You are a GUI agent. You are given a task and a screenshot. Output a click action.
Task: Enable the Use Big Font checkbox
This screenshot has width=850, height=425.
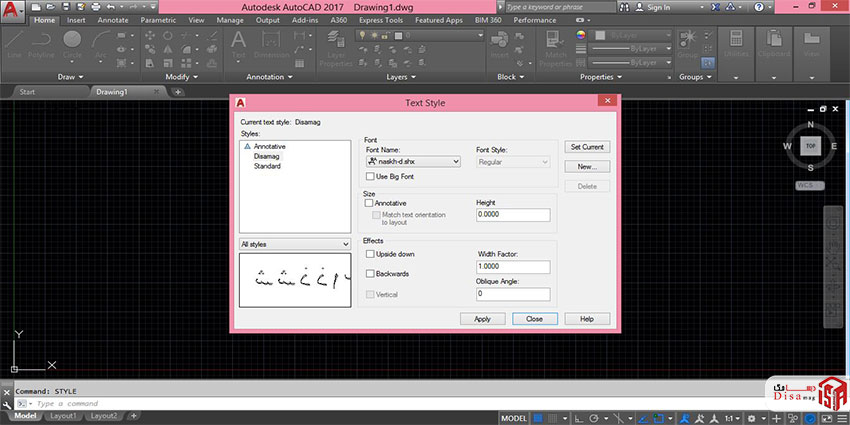point(371,176)
